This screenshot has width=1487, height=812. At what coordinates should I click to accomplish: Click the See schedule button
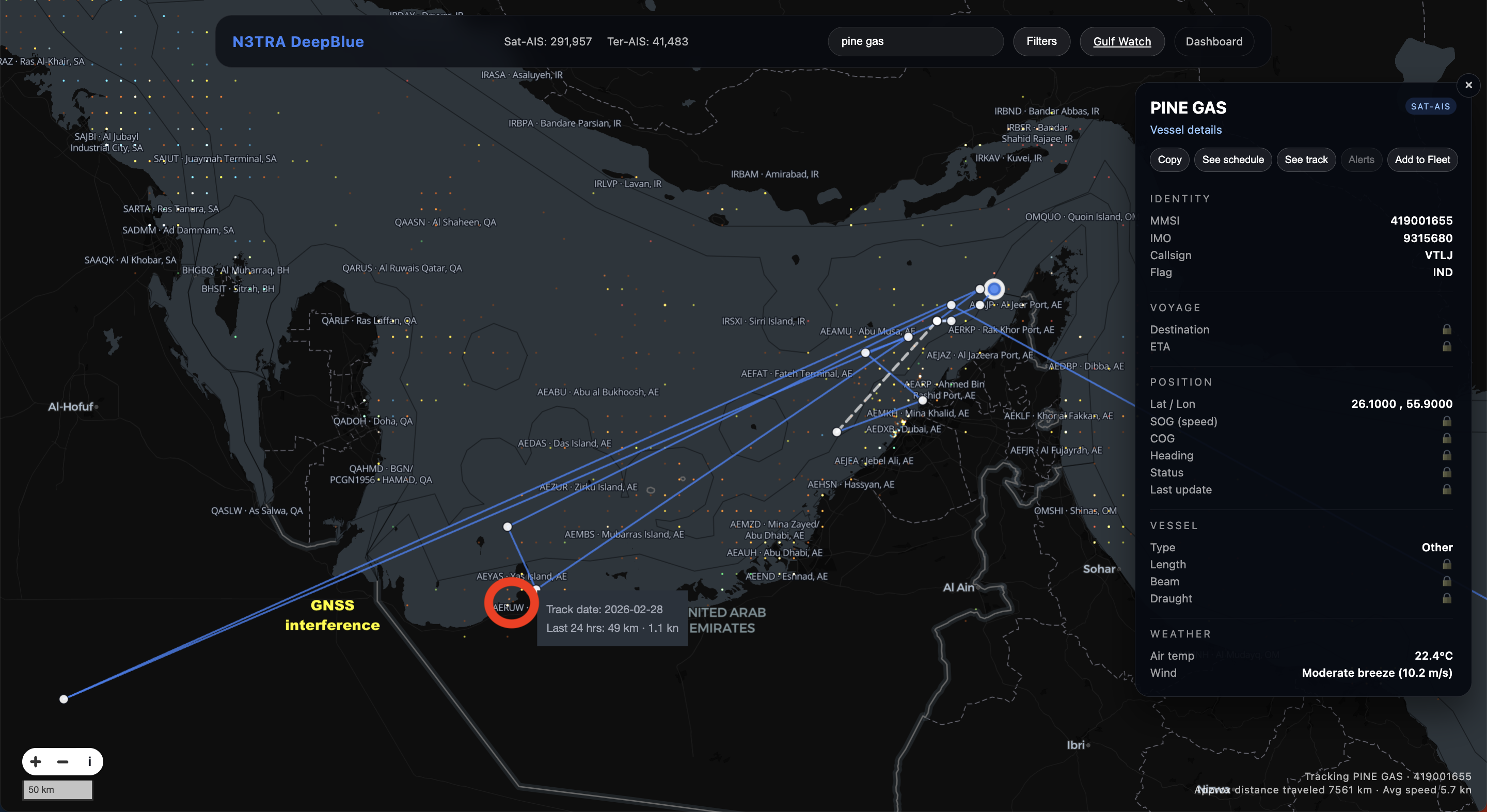click(1232, 160)
